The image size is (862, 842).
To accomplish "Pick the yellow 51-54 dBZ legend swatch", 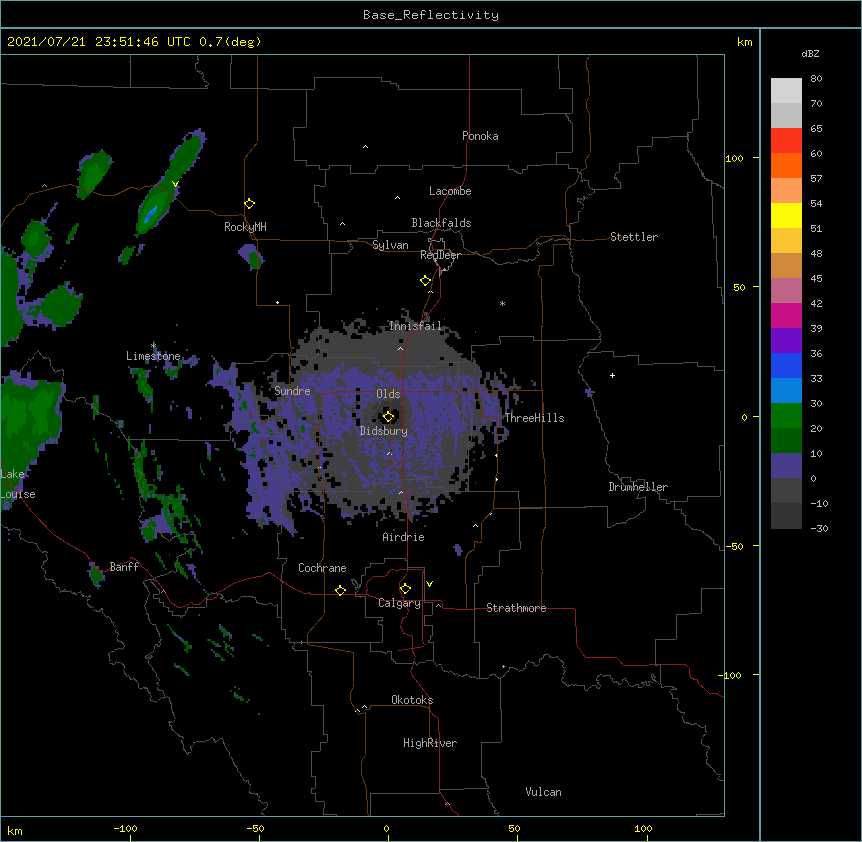I will click(x=786, y=215).
